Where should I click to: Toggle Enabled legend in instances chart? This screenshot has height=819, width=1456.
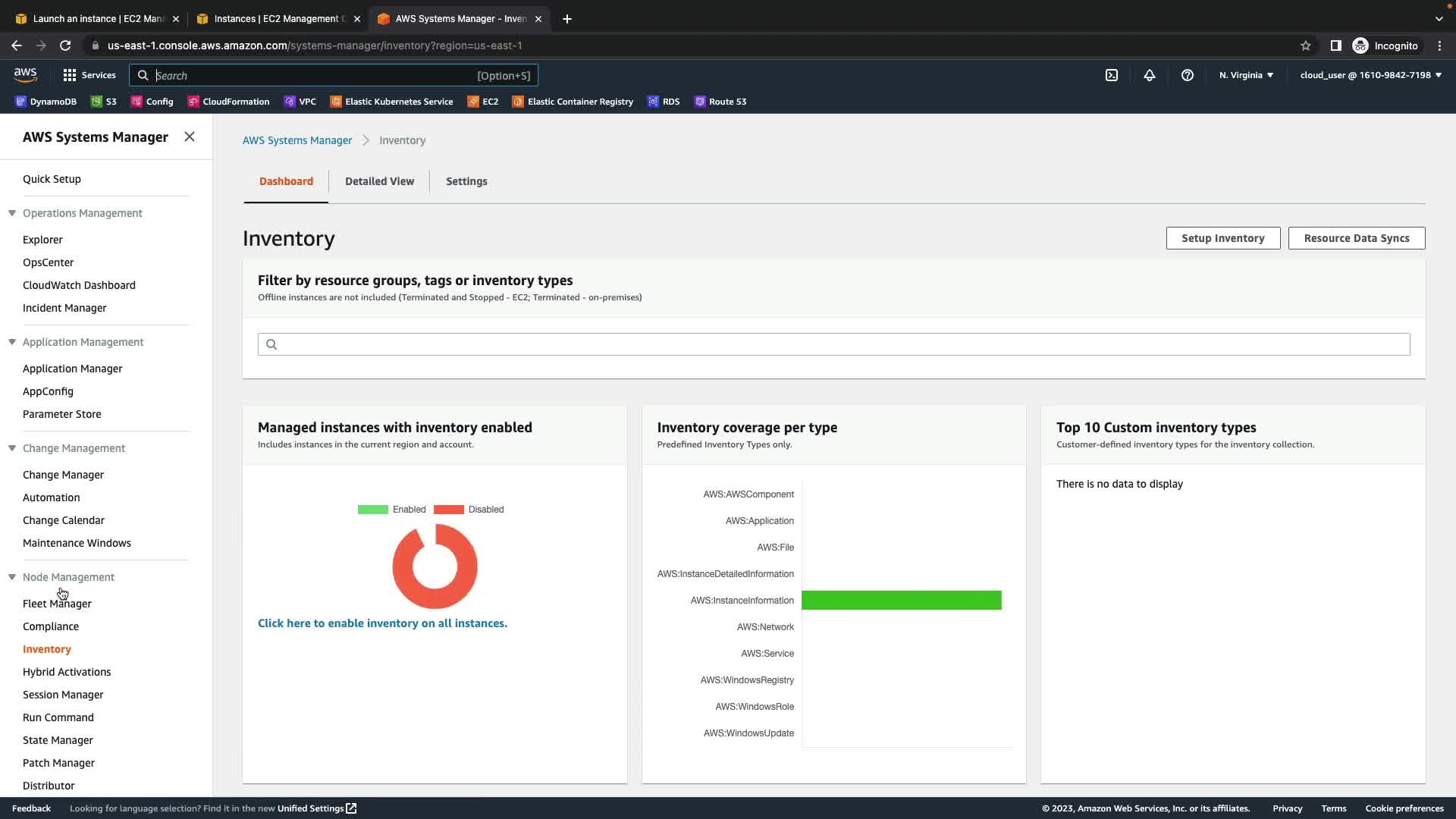coord(392,510)
